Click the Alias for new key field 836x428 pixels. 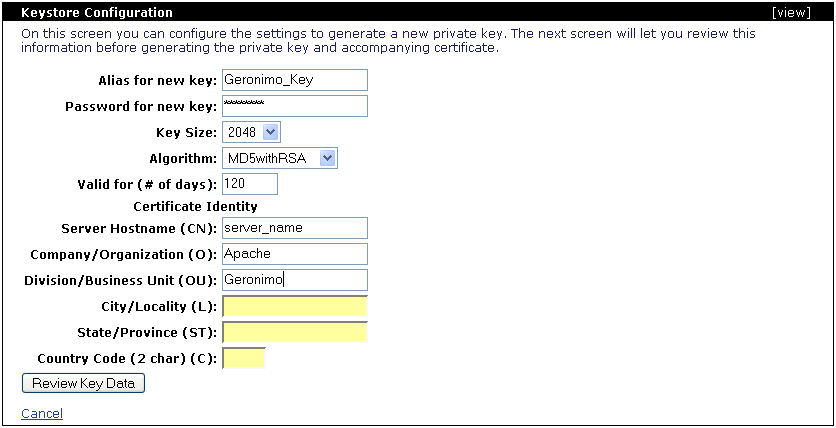tap(294, 80)
